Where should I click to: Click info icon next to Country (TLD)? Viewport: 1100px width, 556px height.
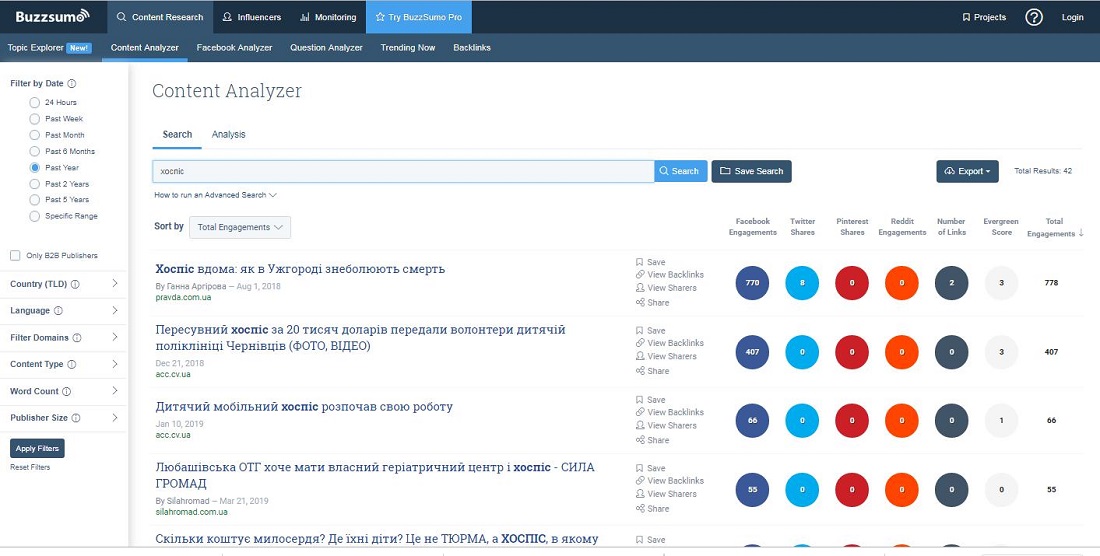pos(75,285)
